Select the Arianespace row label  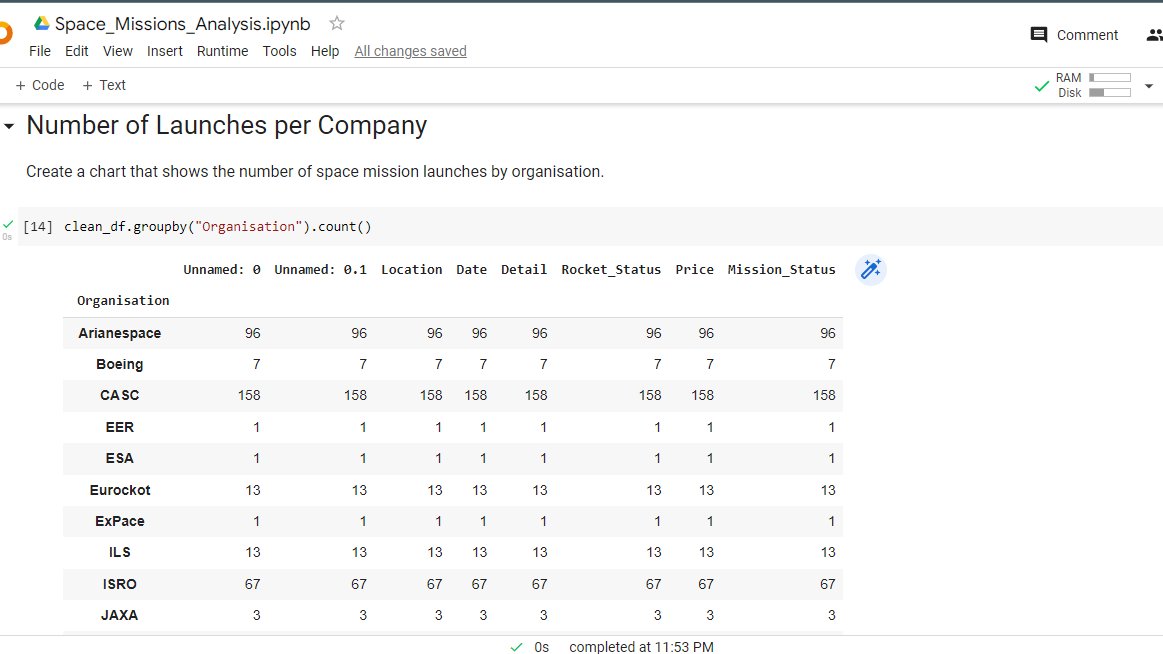point(119,333)
